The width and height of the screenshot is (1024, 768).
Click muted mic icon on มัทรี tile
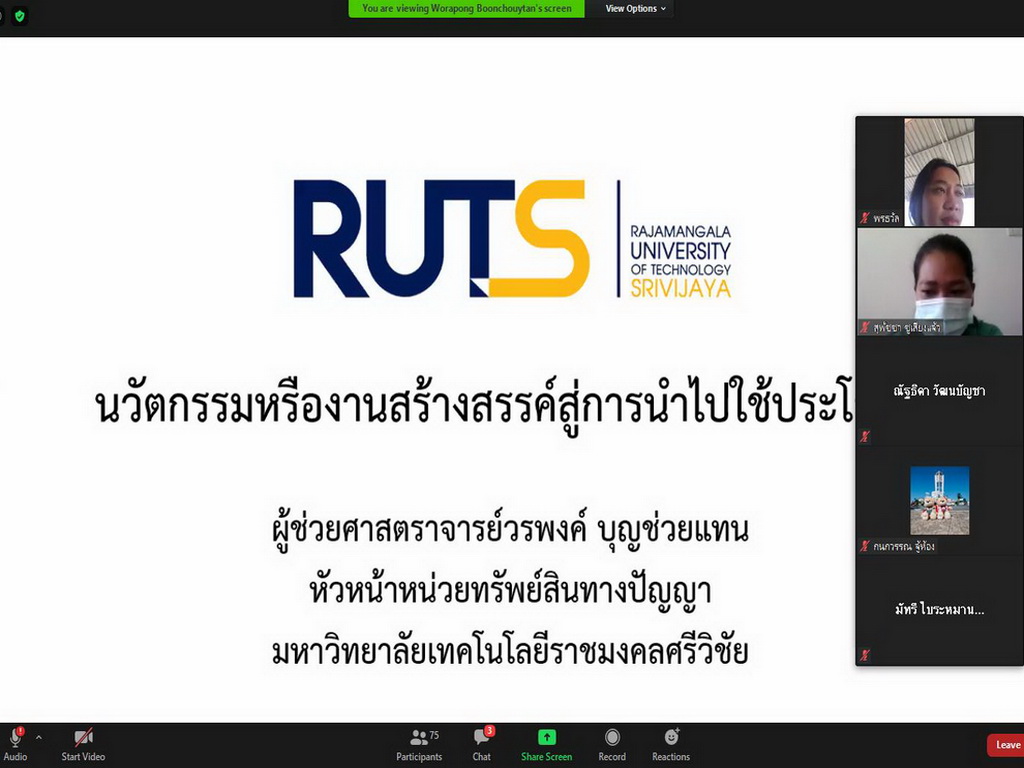(865, 654)
